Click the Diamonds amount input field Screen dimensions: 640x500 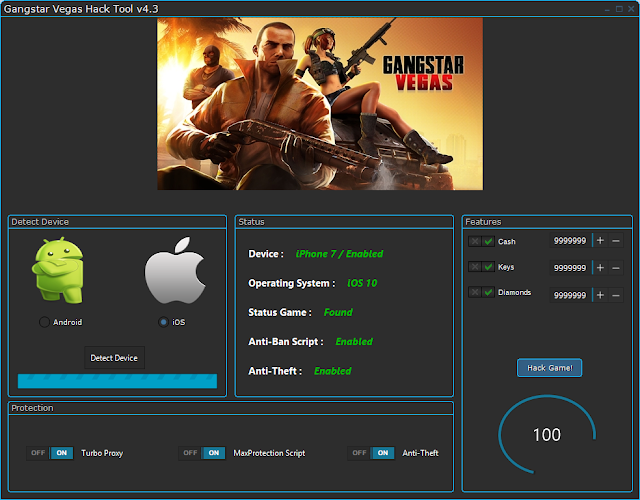[x=570, y=295]
